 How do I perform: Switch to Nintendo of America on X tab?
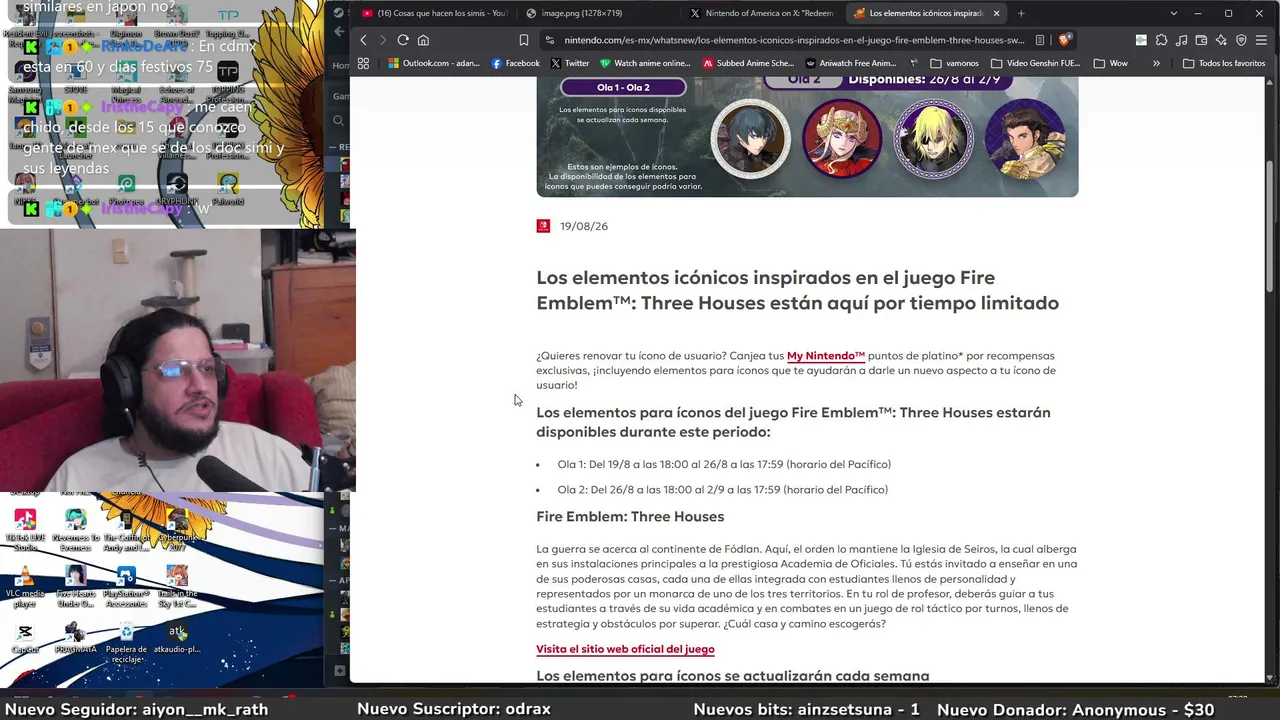point(761,13)
